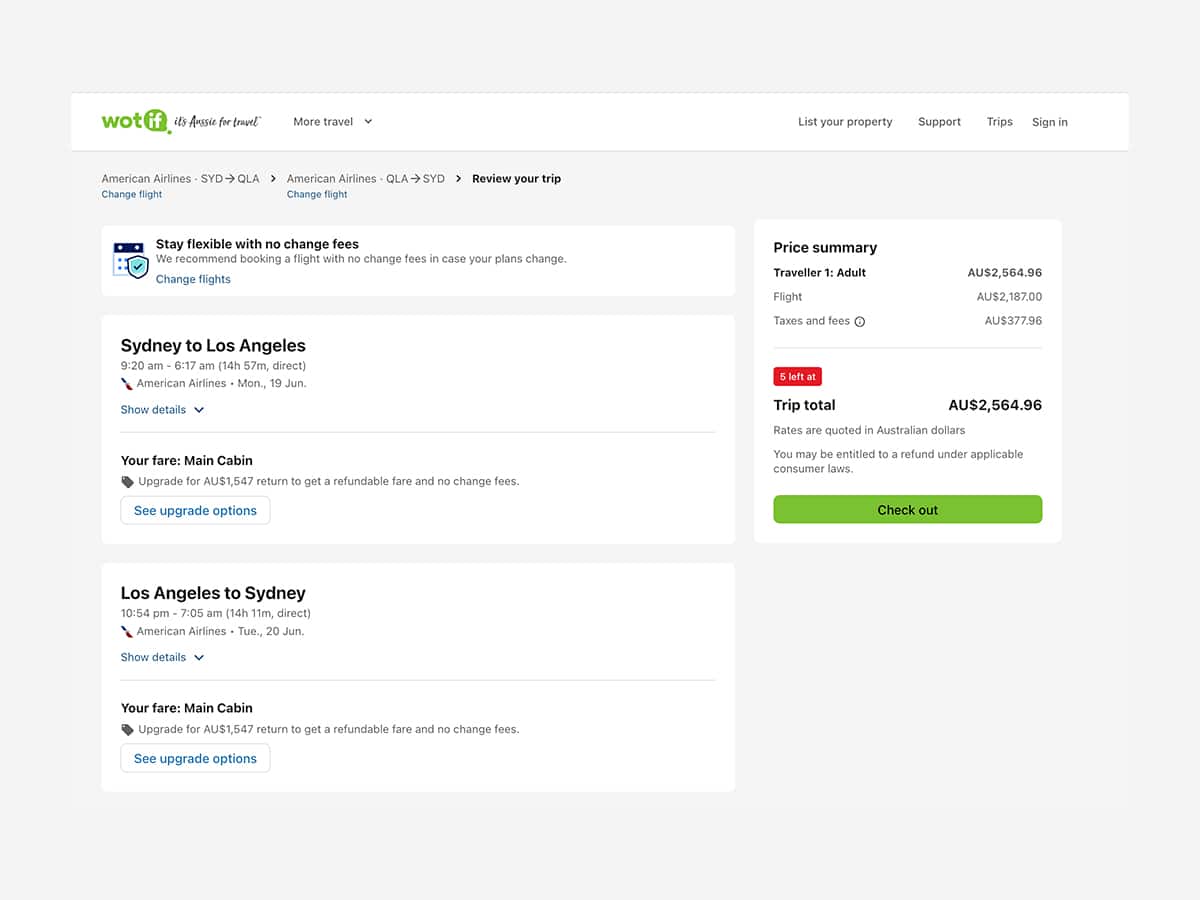The width and height of the screenshot is (1200, 900).
Task: Click 'Your fare: Main Cabin' under Los Angeles flight
Action: [x=187, y=708]
